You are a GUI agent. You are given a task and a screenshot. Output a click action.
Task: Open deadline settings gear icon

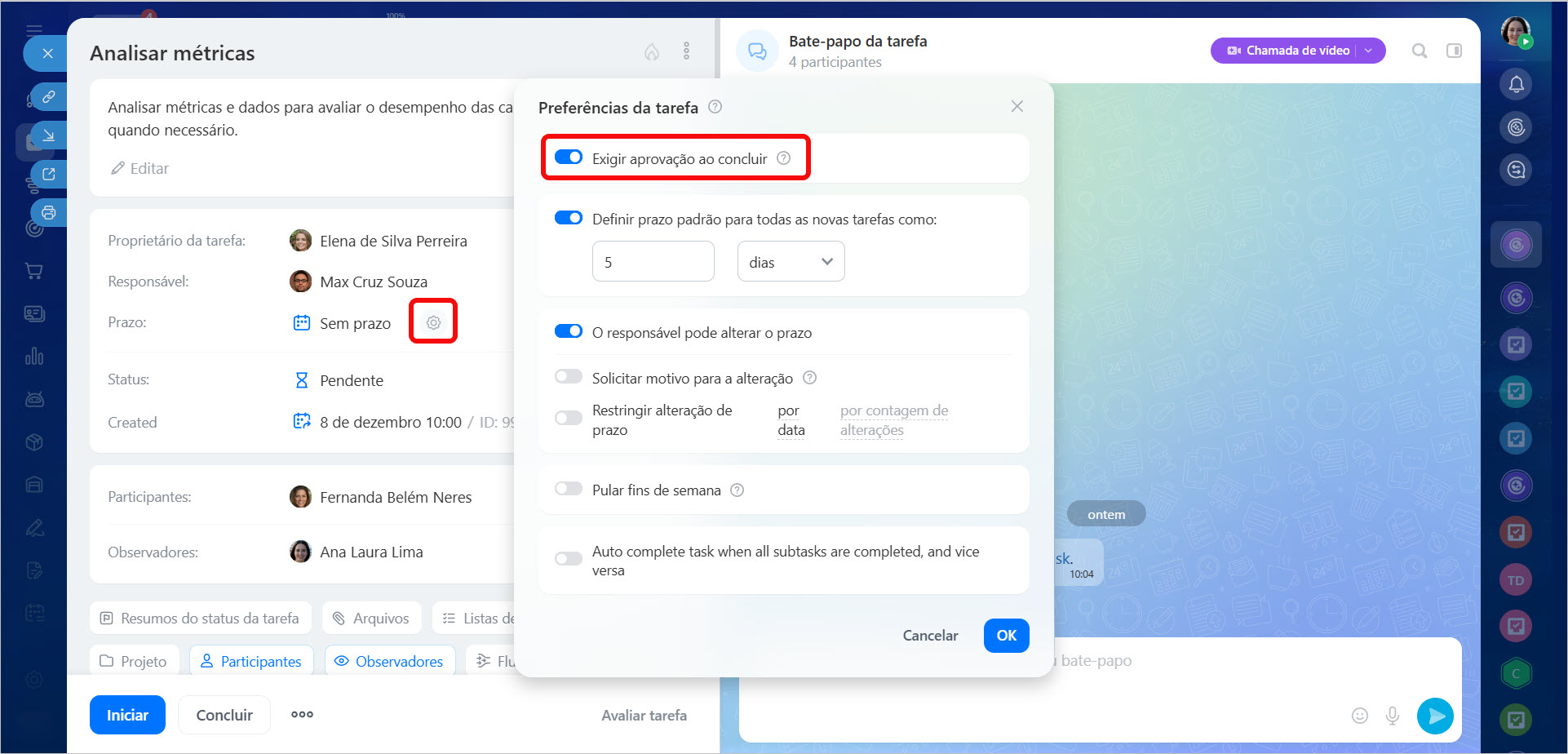tap(433, 322)
